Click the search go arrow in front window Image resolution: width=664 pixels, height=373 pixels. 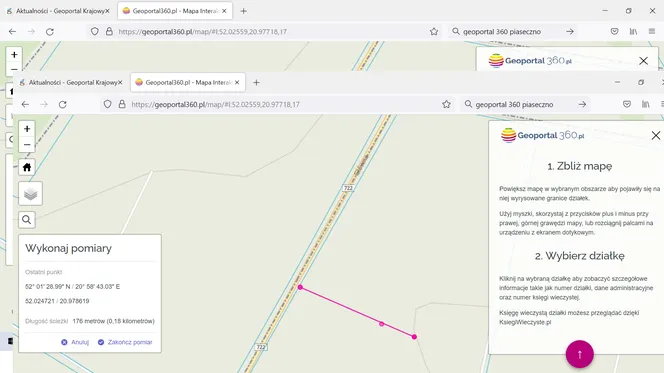(x=582, y=104)
